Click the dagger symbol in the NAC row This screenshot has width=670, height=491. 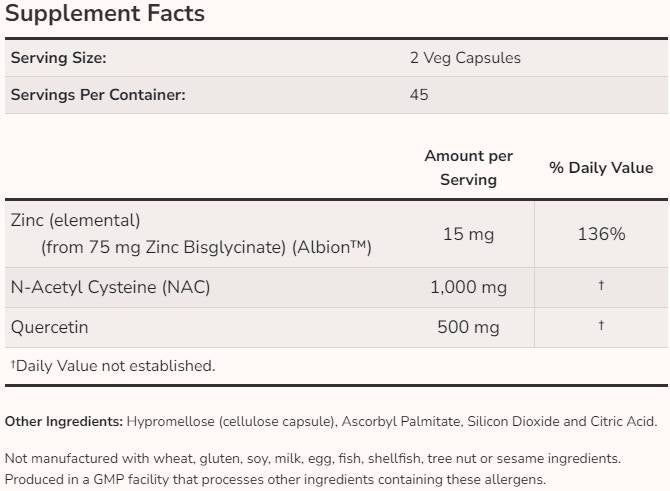tap(601, 287)
